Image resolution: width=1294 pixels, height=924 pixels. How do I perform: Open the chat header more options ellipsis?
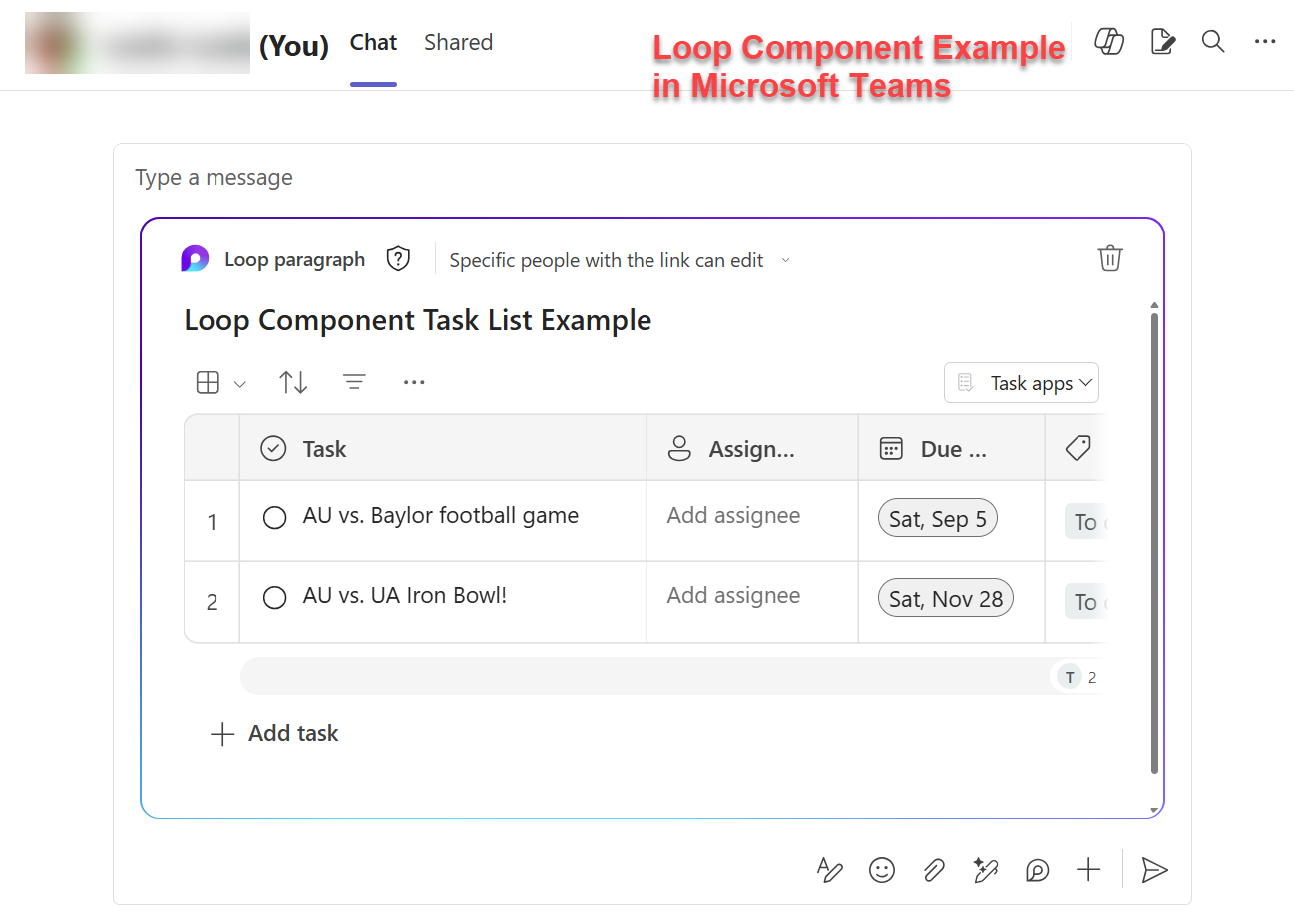coord(1265,41)
